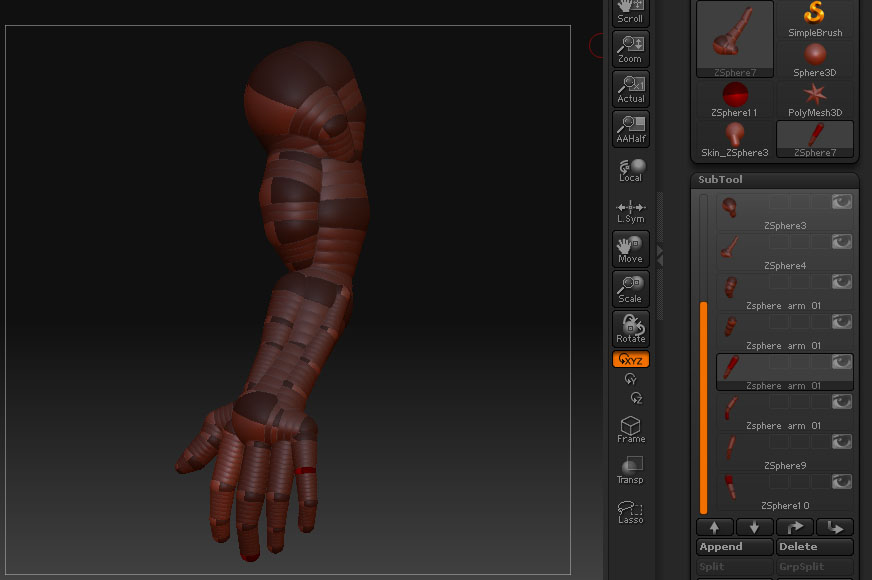The width and height of the screenshot is (872, 580).
Task: Toggle visibility of the ZSphere9 subtool
Action: tap(841, 441)
